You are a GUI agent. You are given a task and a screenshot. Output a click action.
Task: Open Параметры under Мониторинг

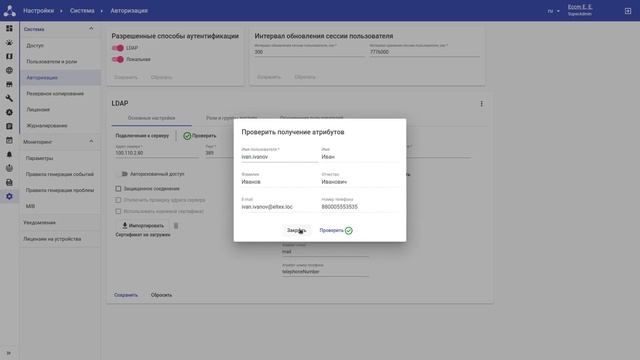[x=60, y=158]
